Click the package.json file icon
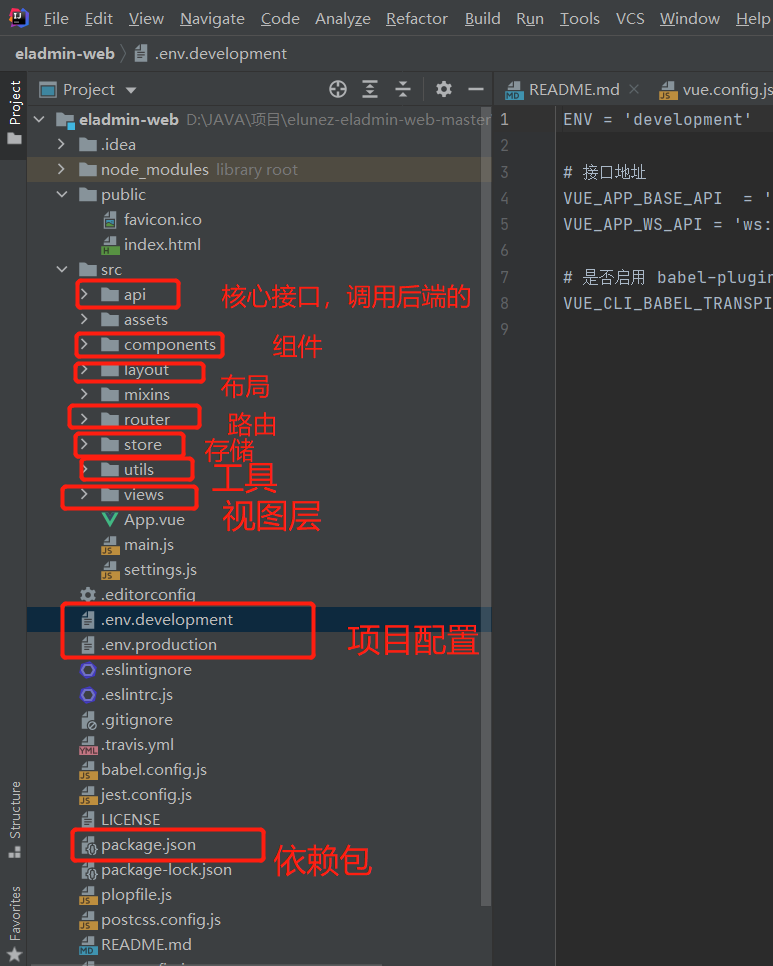Viewport: 773px width, 966px height. [x=89, y=845]
